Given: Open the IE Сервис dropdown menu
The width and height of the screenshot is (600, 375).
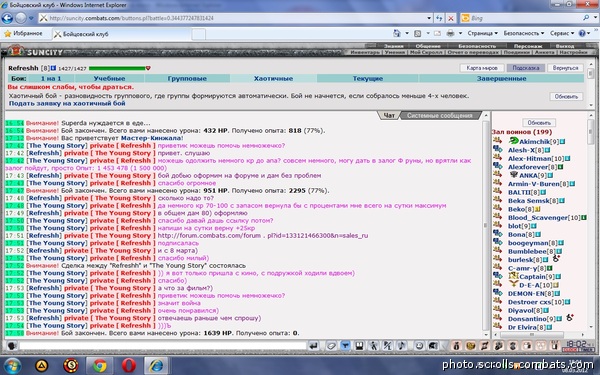Looking at the screenshot, I should pyautogui.click(x=562, y=33).
